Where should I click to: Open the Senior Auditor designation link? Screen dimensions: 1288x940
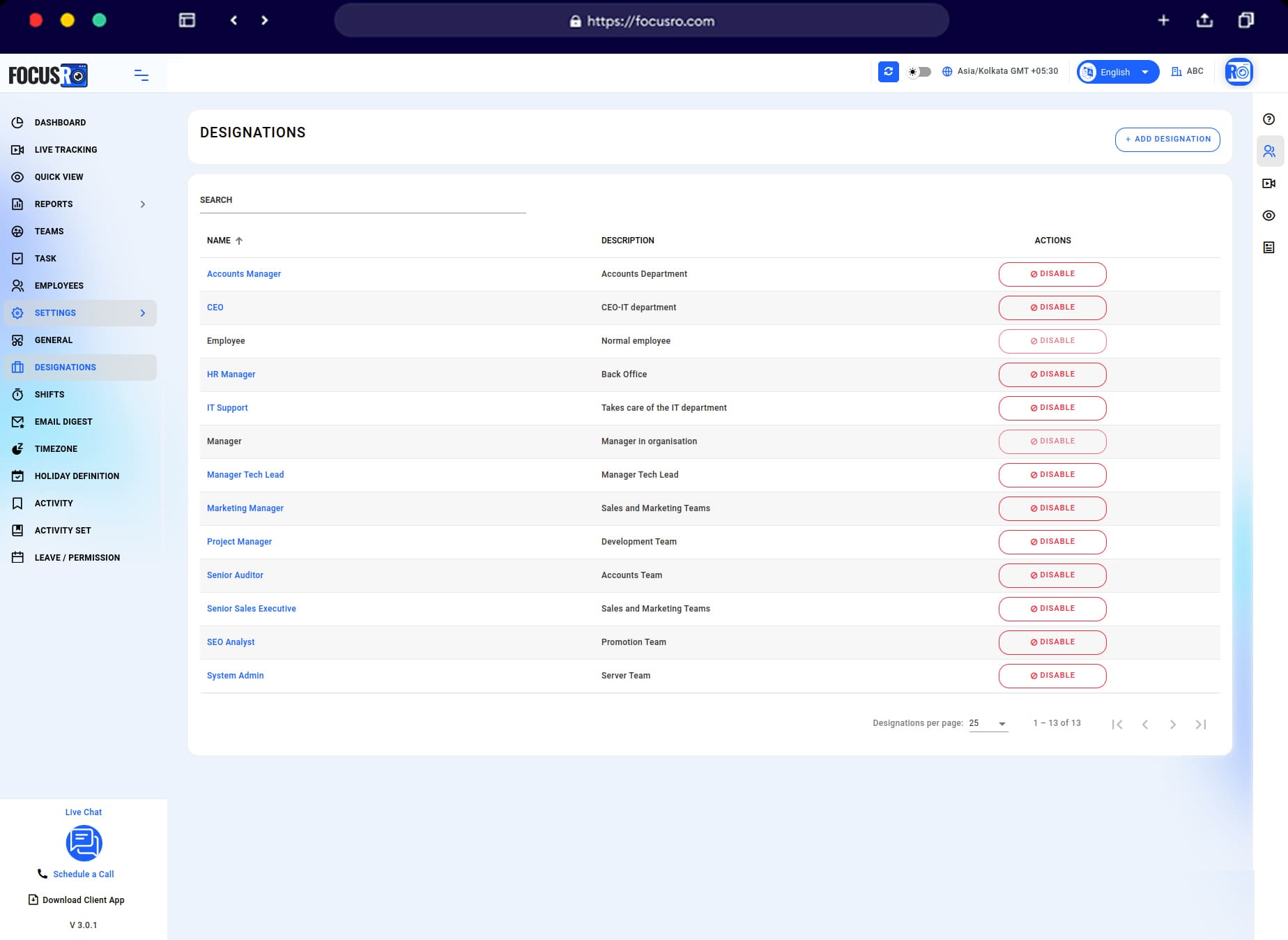235,575
